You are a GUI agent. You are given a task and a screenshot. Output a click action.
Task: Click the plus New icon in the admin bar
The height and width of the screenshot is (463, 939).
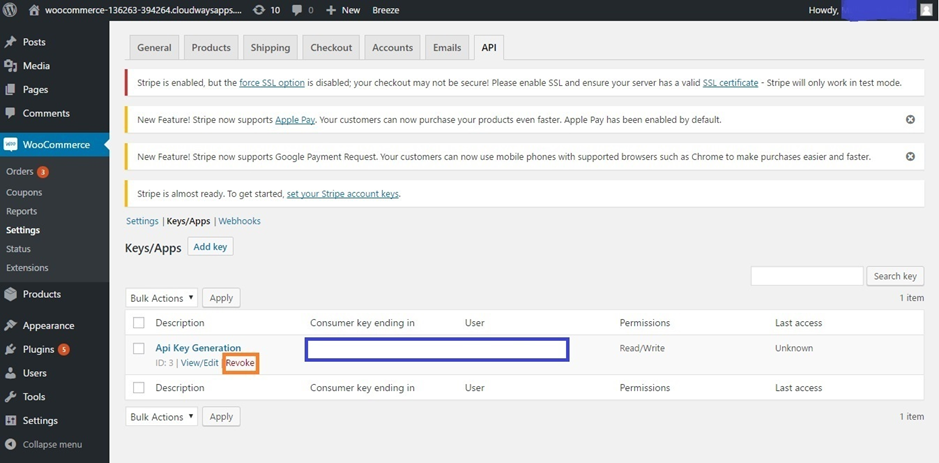(x=331, y=10)
